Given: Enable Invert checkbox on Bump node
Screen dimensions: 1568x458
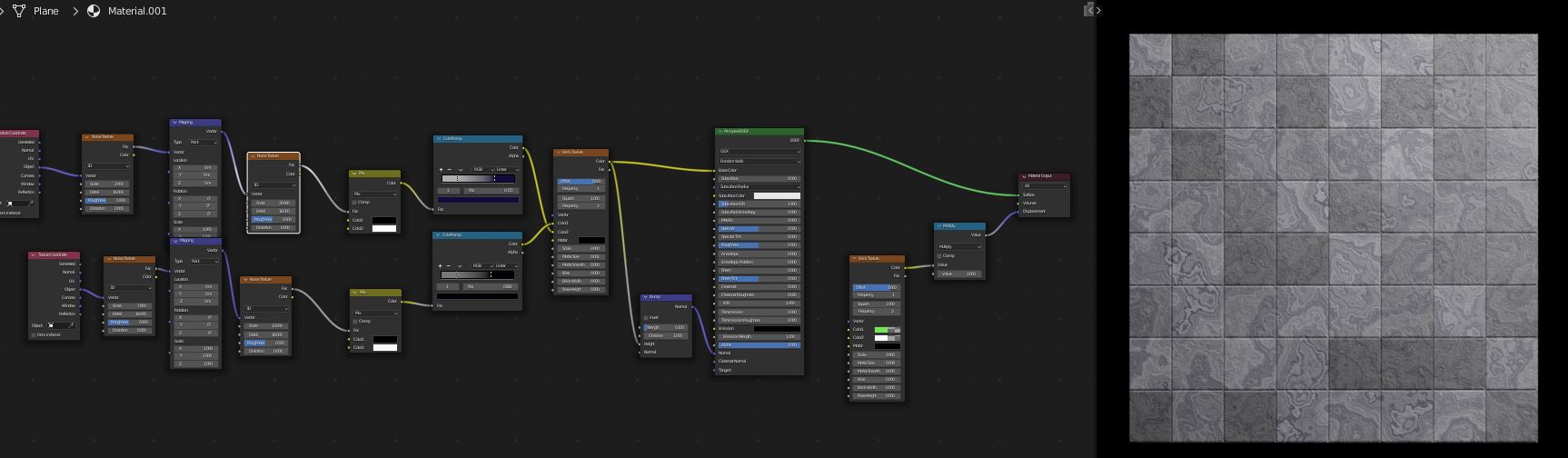Looking at the screenshot, I should pos(646,317).
